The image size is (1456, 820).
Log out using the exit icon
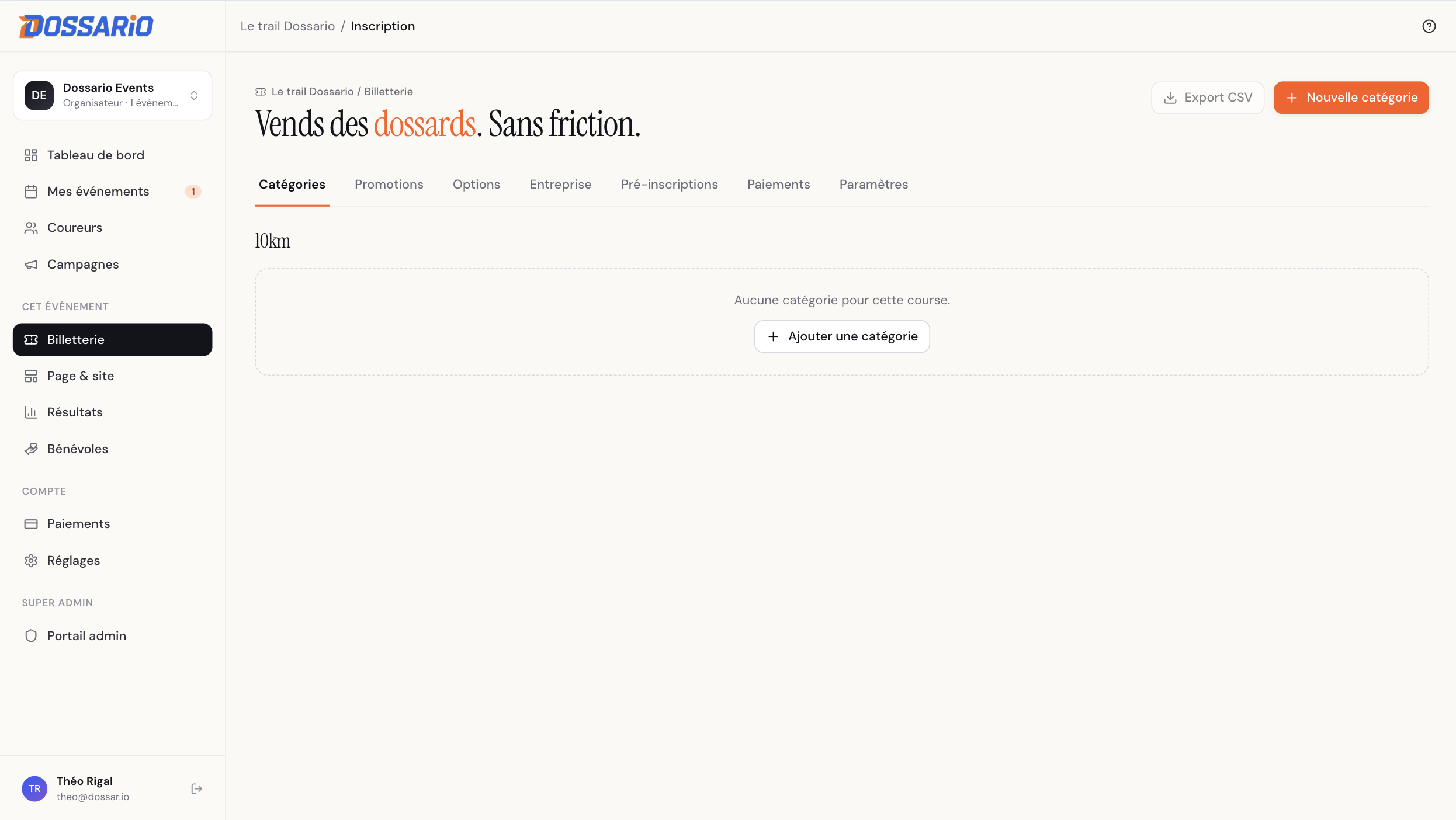(197, 789)
